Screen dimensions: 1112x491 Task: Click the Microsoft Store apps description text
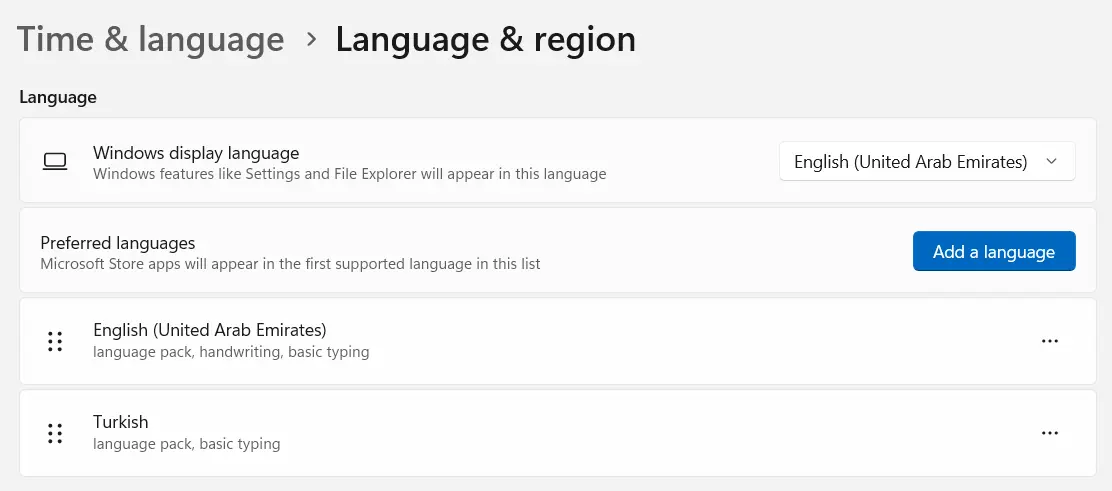click(x=290, y=264)
